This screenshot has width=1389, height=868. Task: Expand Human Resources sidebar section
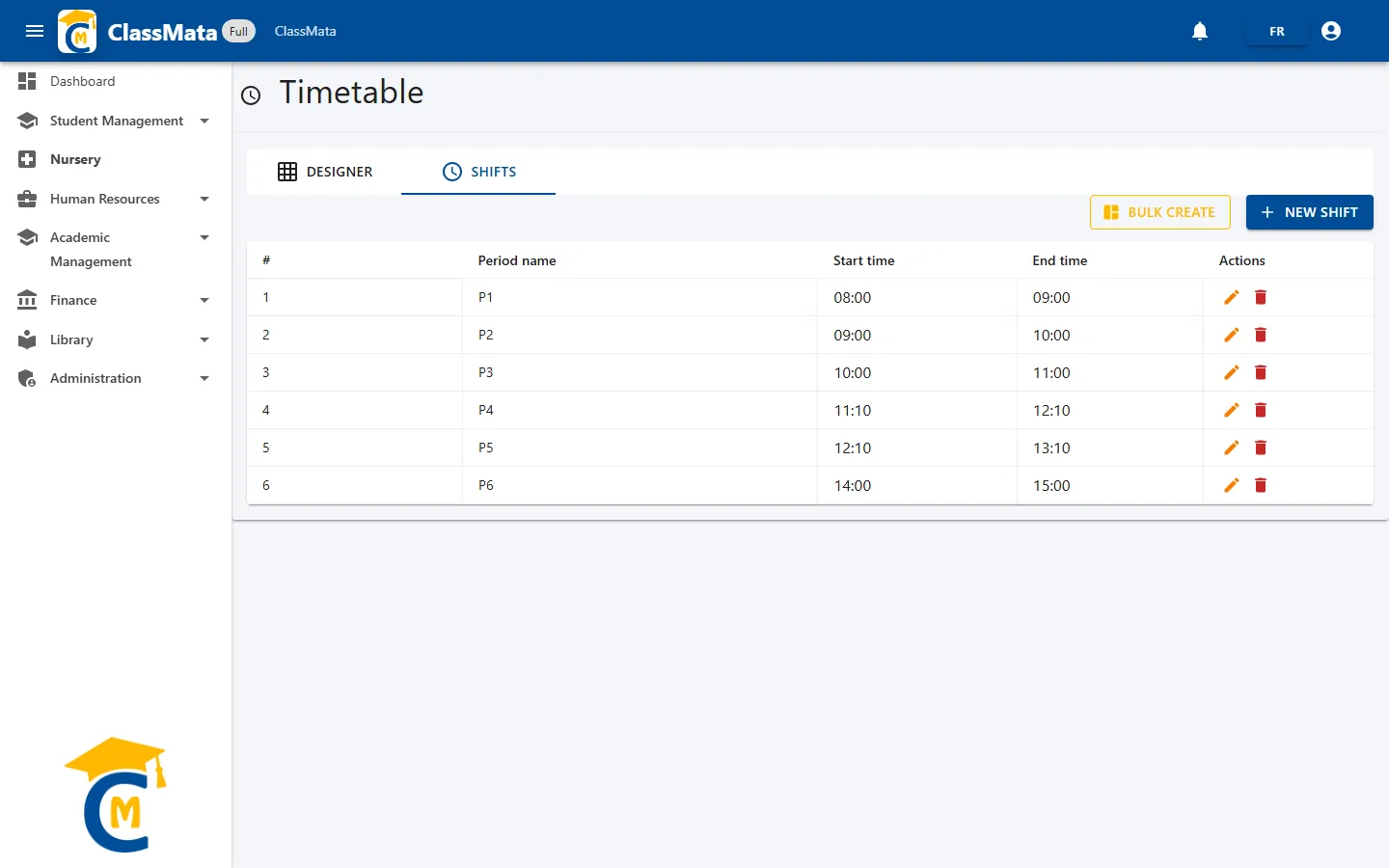click(x=116, y=199)
